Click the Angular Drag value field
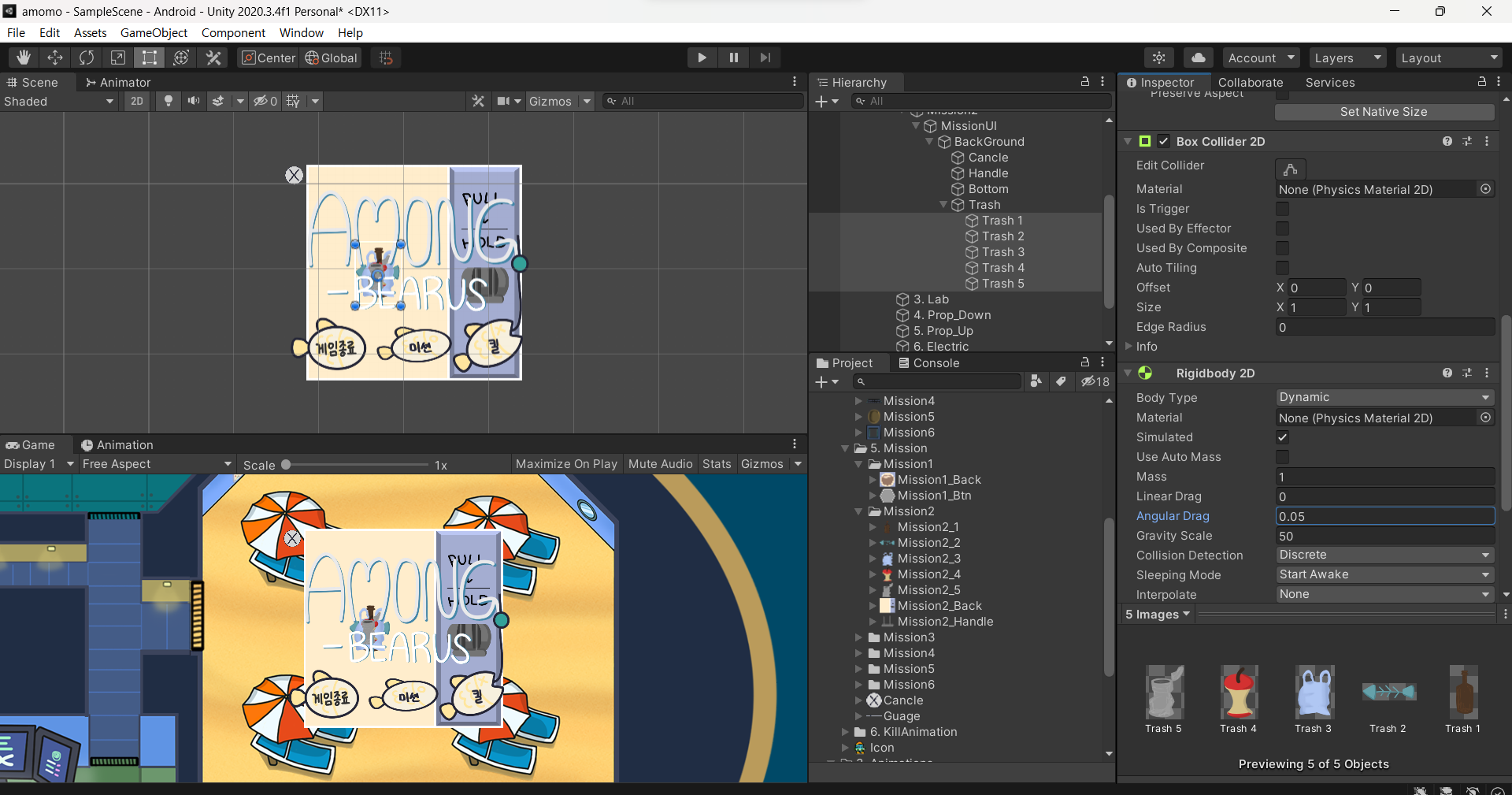1512x795 pixels. pyautogui.click(x=1384, y=516)
